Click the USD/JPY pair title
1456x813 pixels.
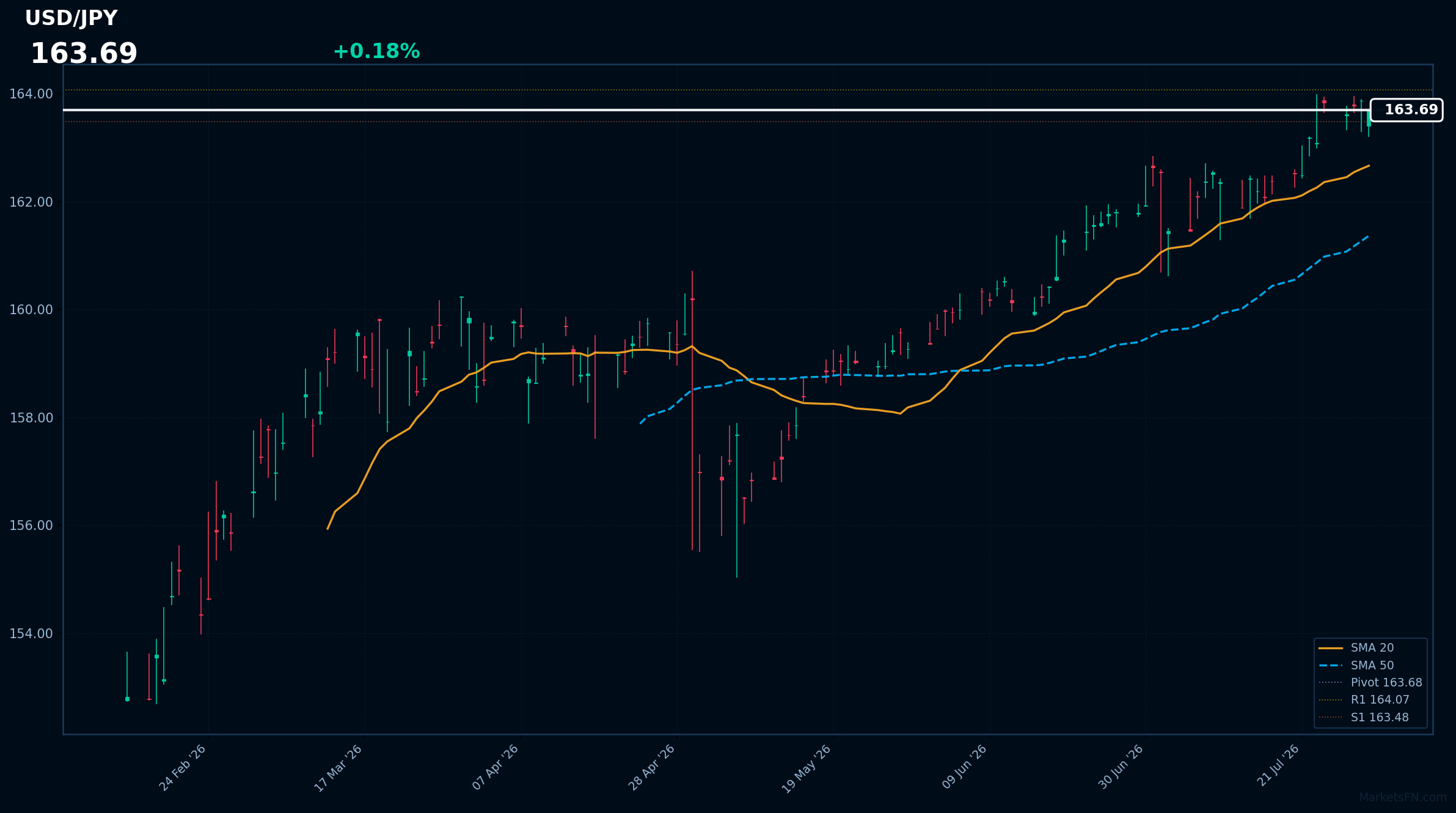71,18
